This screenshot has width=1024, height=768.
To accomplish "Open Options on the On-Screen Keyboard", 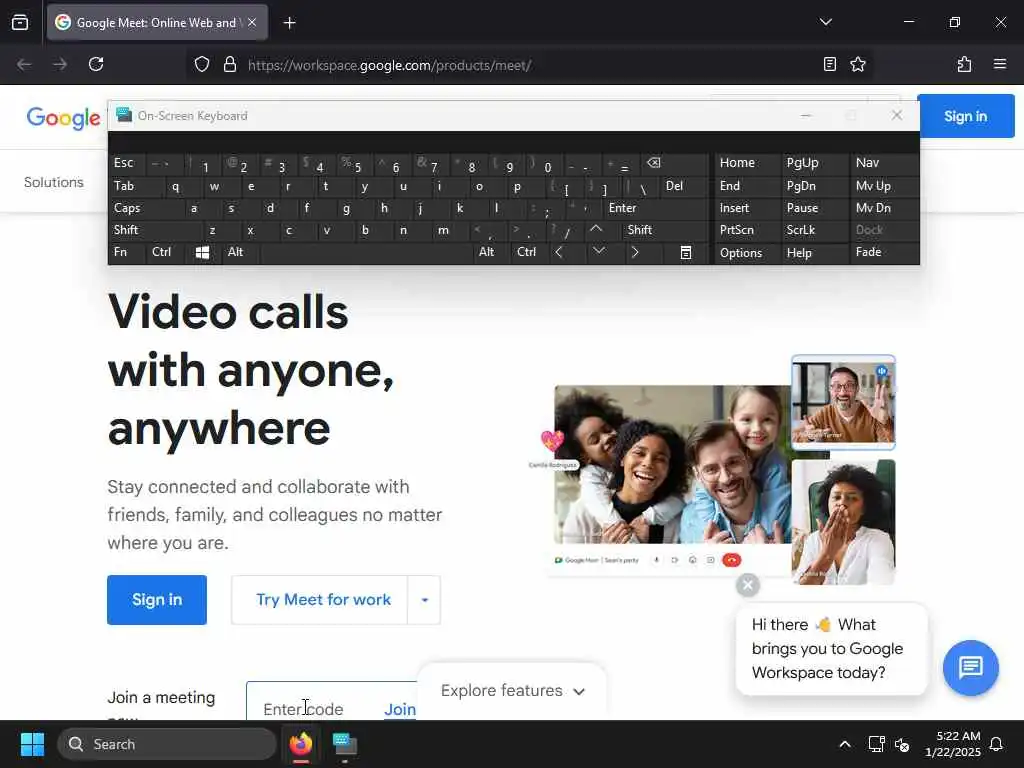I will tap(747, 253).
